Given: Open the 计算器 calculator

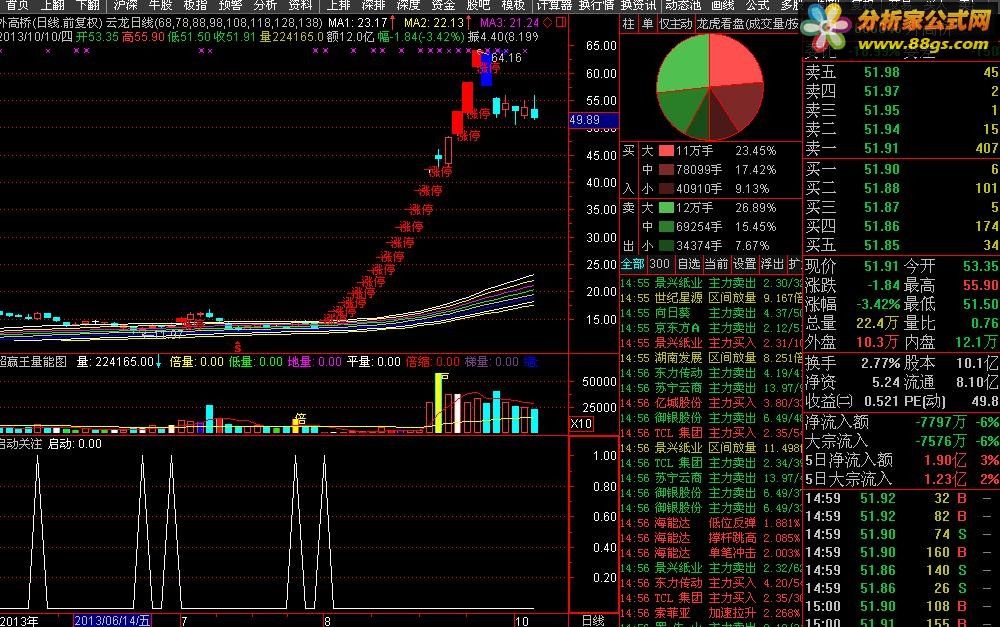Looking at the screenshot, I should 554,5.
